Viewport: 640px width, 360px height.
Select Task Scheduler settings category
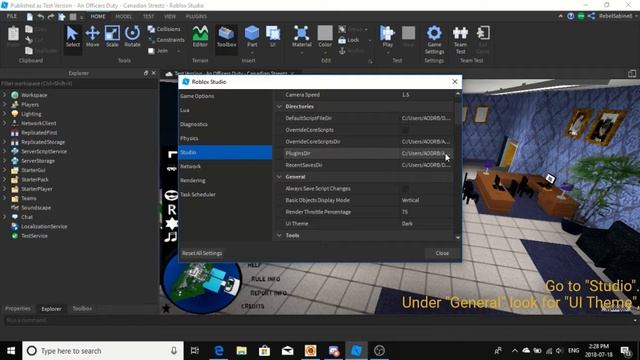point(225,194)
